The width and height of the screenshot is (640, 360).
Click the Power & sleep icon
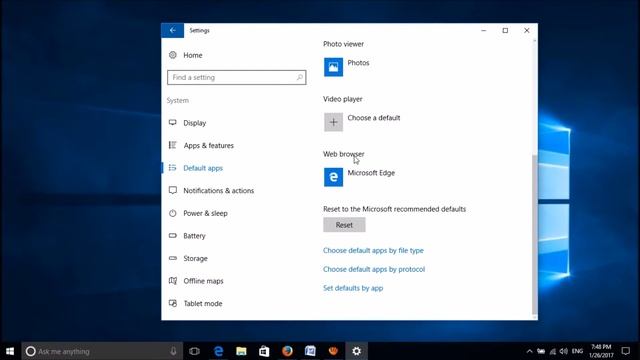click(173, 213)
